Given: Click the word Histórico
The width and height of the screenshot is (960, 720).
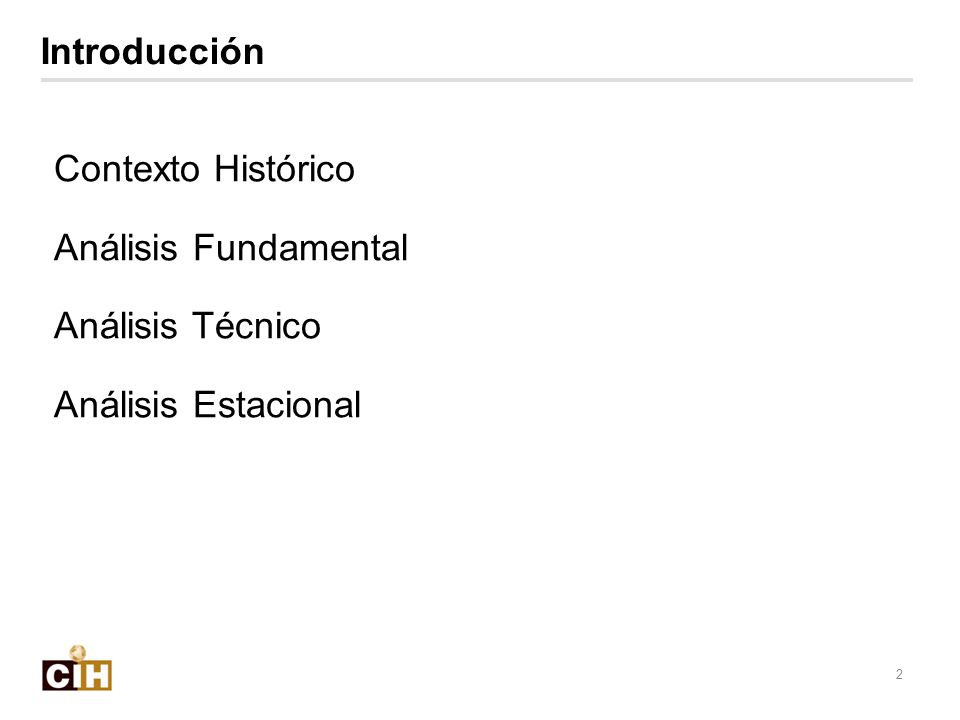Looking at the screenshot, I should (x=284, y=169).
